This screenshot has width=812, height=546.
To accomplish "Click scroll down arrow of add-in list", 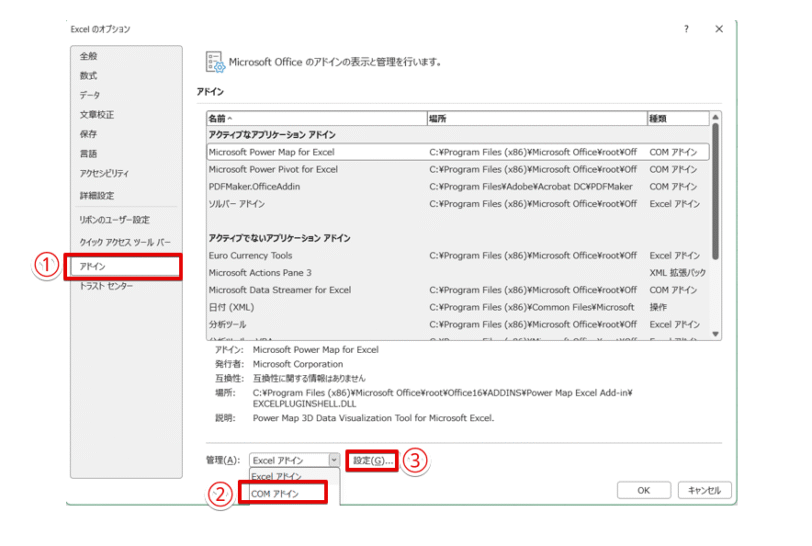I will point(715,334).
